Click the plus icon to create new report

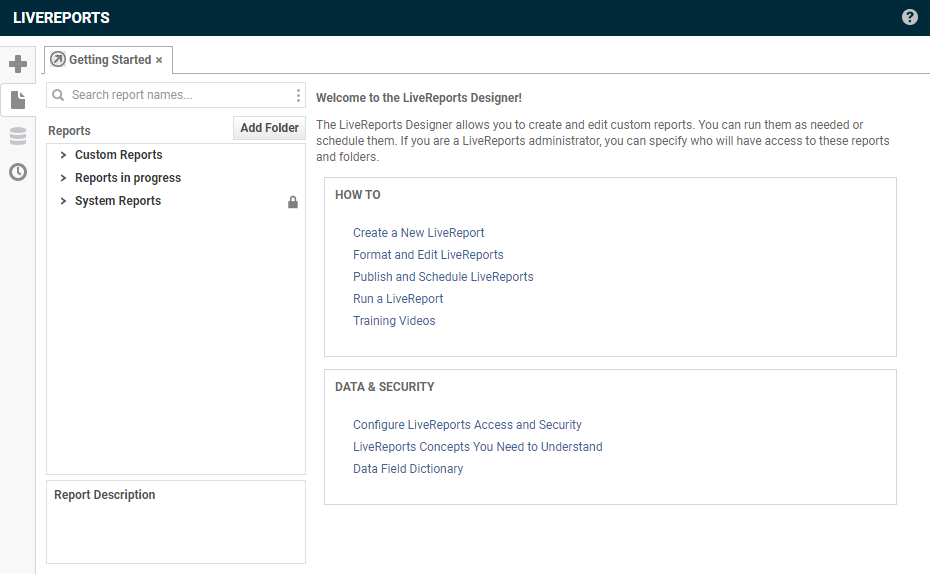coord(18,63)
